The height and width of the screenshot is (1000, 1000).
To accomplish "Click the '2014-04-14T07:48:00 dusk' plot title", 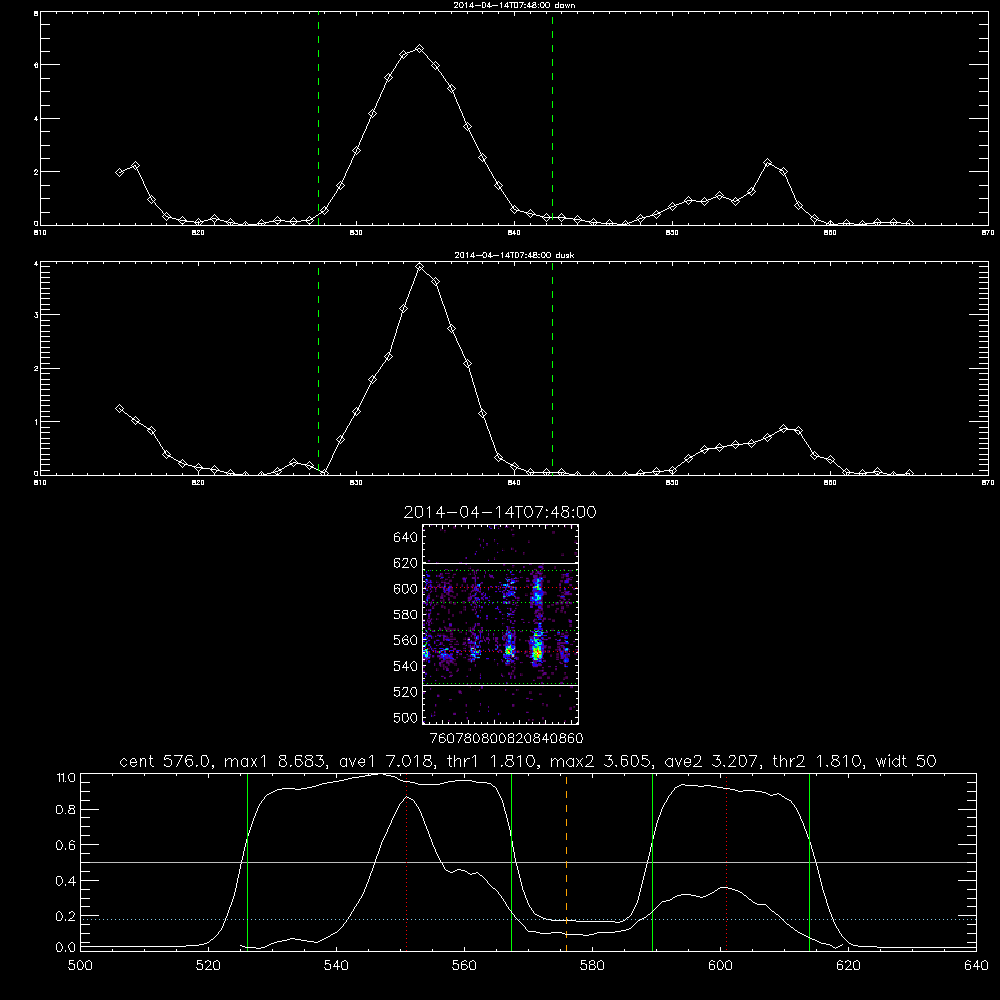I will 514,255.
